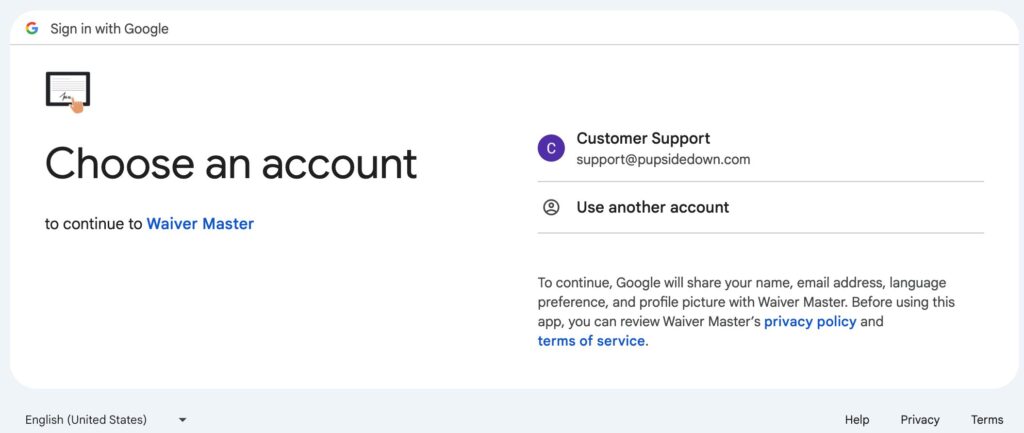Click the "Choose an account" heading
Image resolution: width=1024 pixels, height=433 pixels.
click(231, 163)
